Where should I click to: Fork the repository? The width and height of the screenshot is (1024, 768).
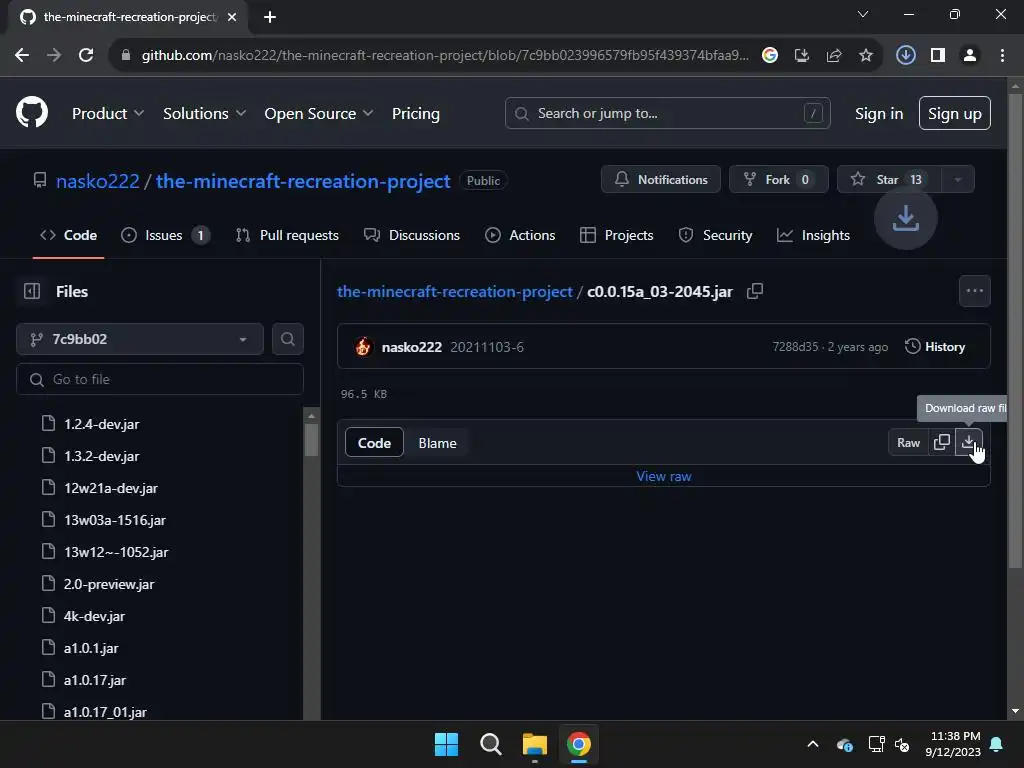[779, 180]
